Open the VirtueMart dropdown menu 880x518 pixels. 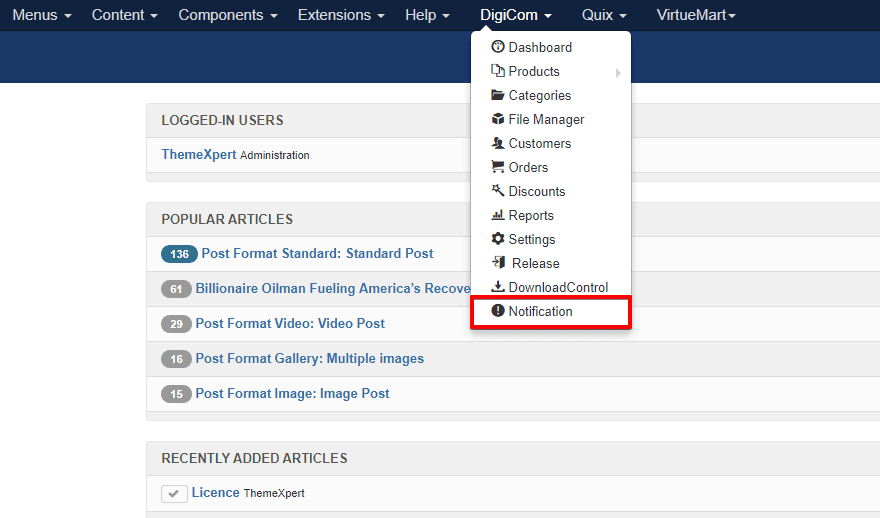[x=696, y=15]
